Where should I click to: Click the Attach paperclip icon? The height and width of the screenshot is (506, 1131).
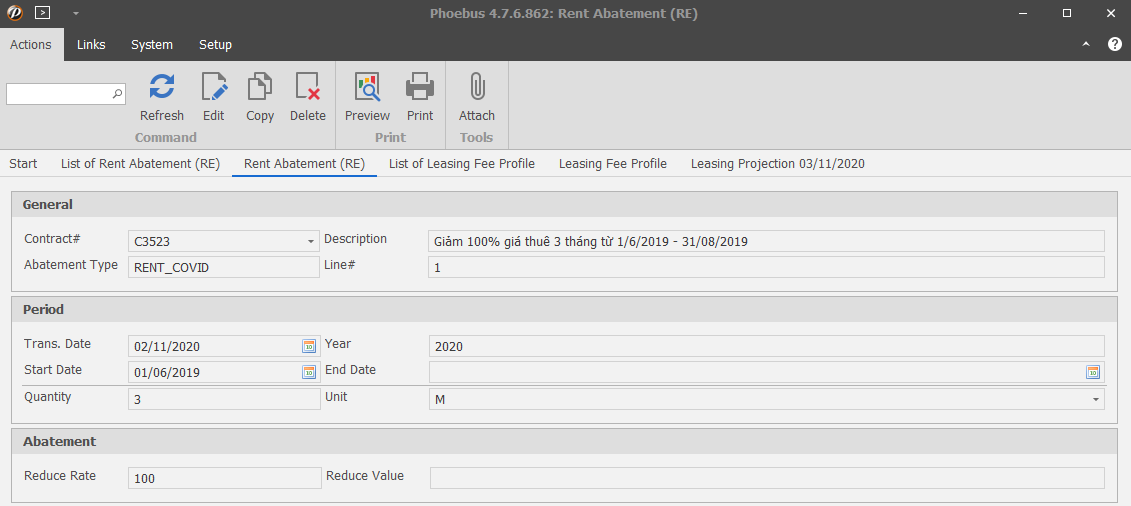click(x=477, y=88)
